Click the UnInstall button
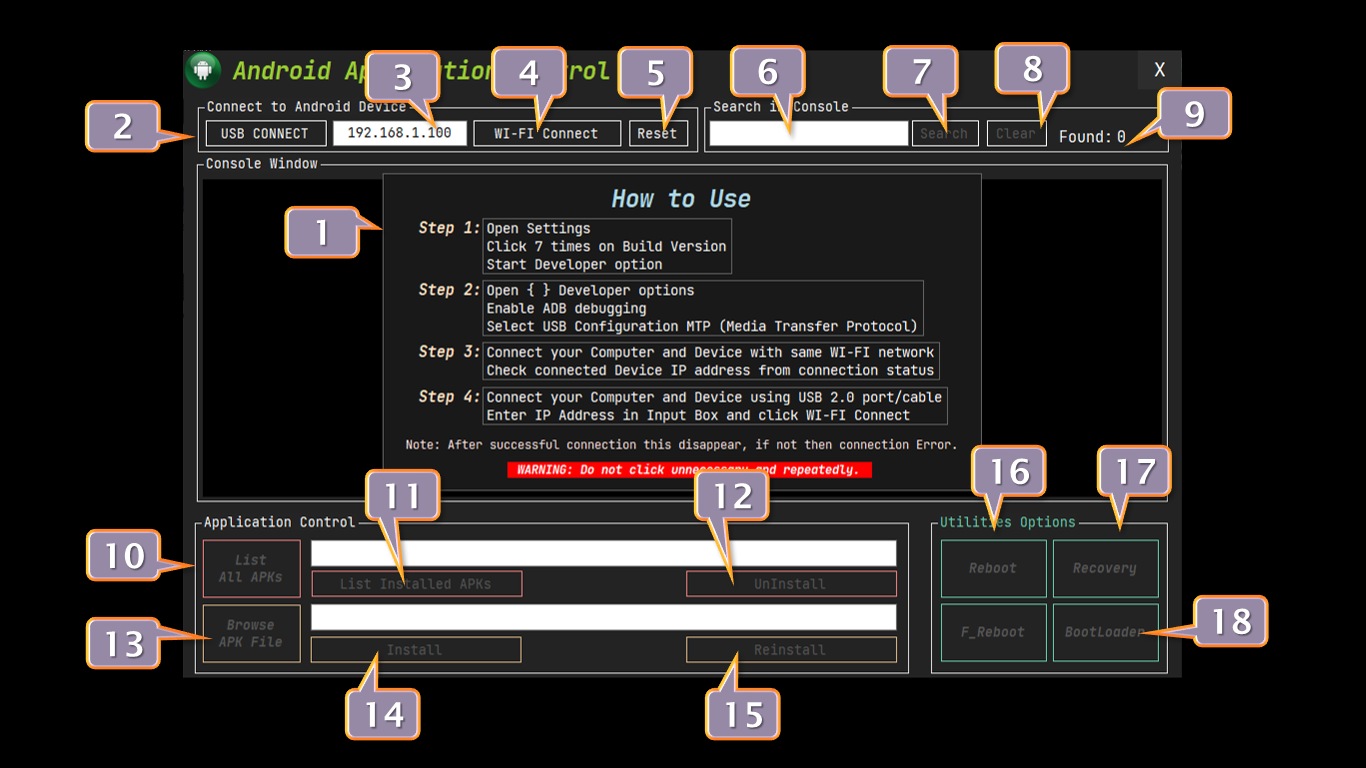This screenshot has height=768, width=1366. [791, 584]
